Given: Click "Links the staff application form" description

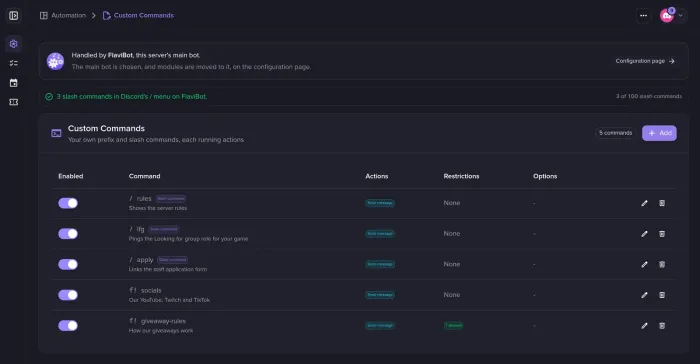Looking at the screenshot, I should pos(168,269).
